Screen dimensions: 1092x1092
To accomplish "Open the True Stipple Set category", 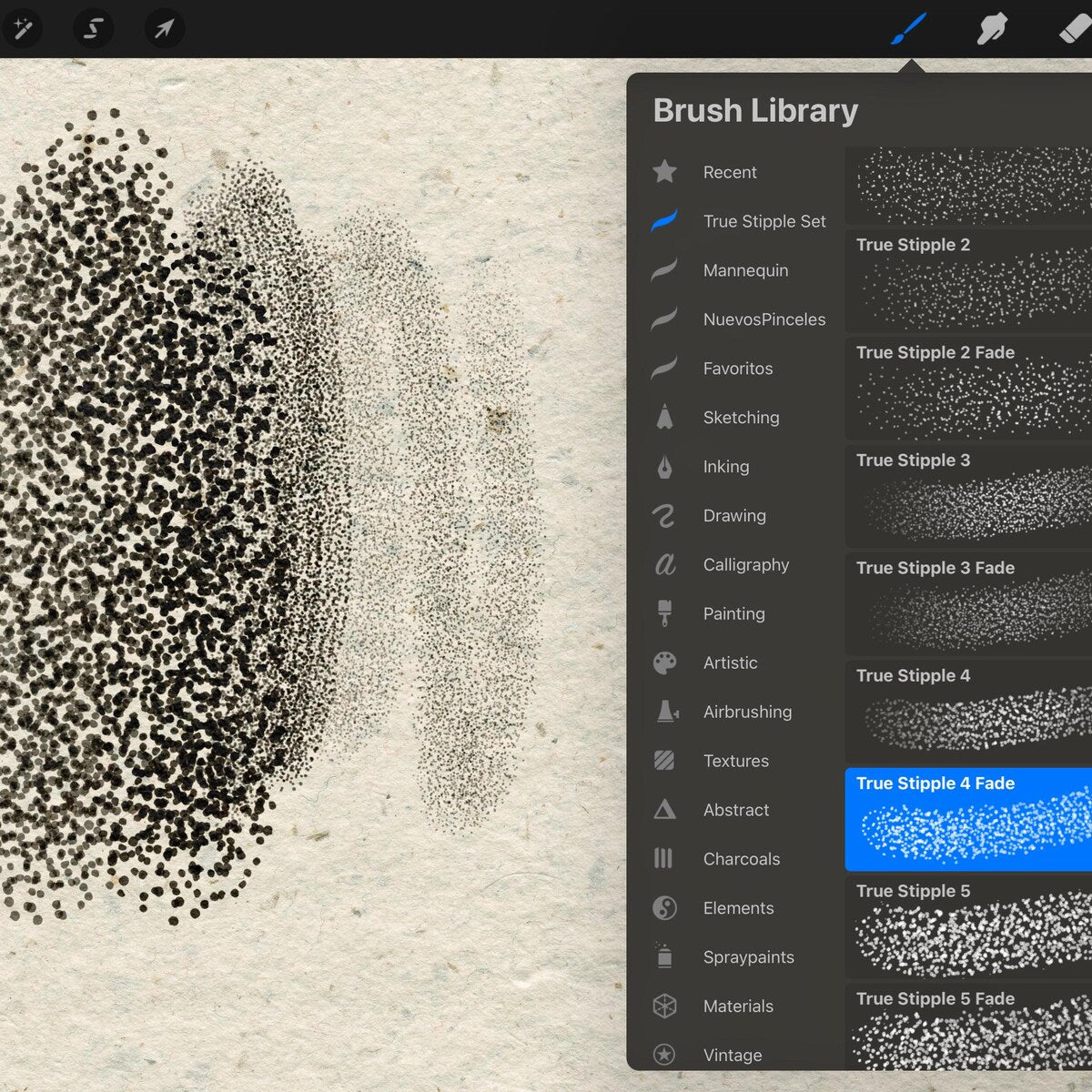I will pos(763,221).
